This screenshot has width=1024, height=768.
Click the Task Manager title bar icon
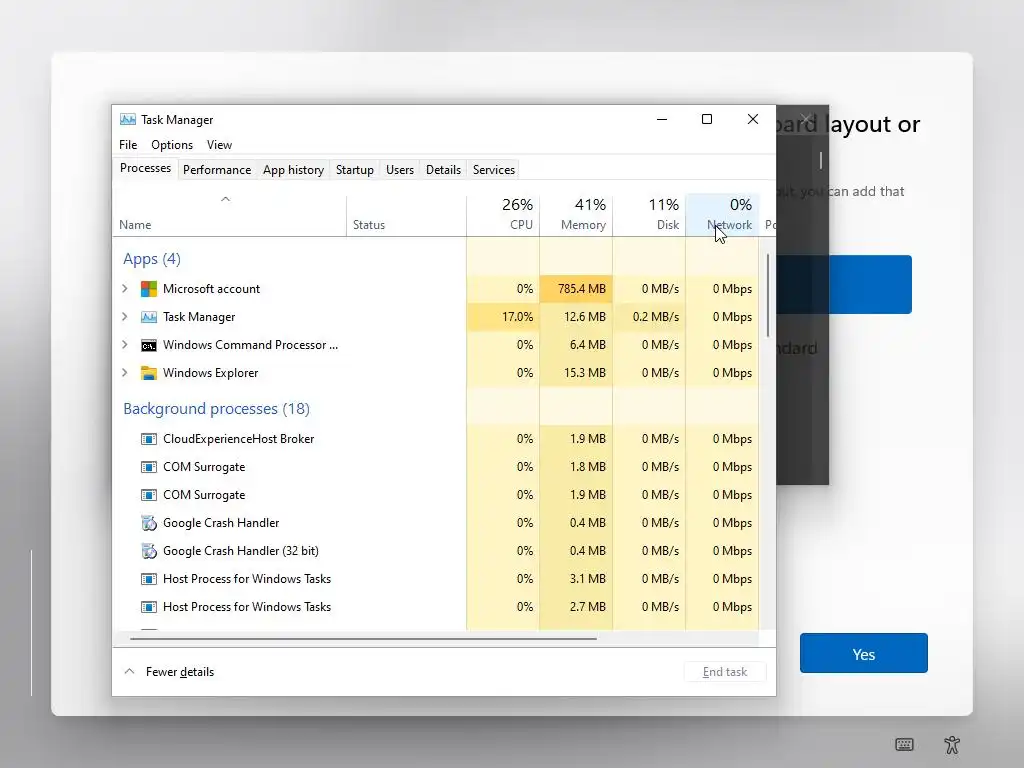(128, 120)
